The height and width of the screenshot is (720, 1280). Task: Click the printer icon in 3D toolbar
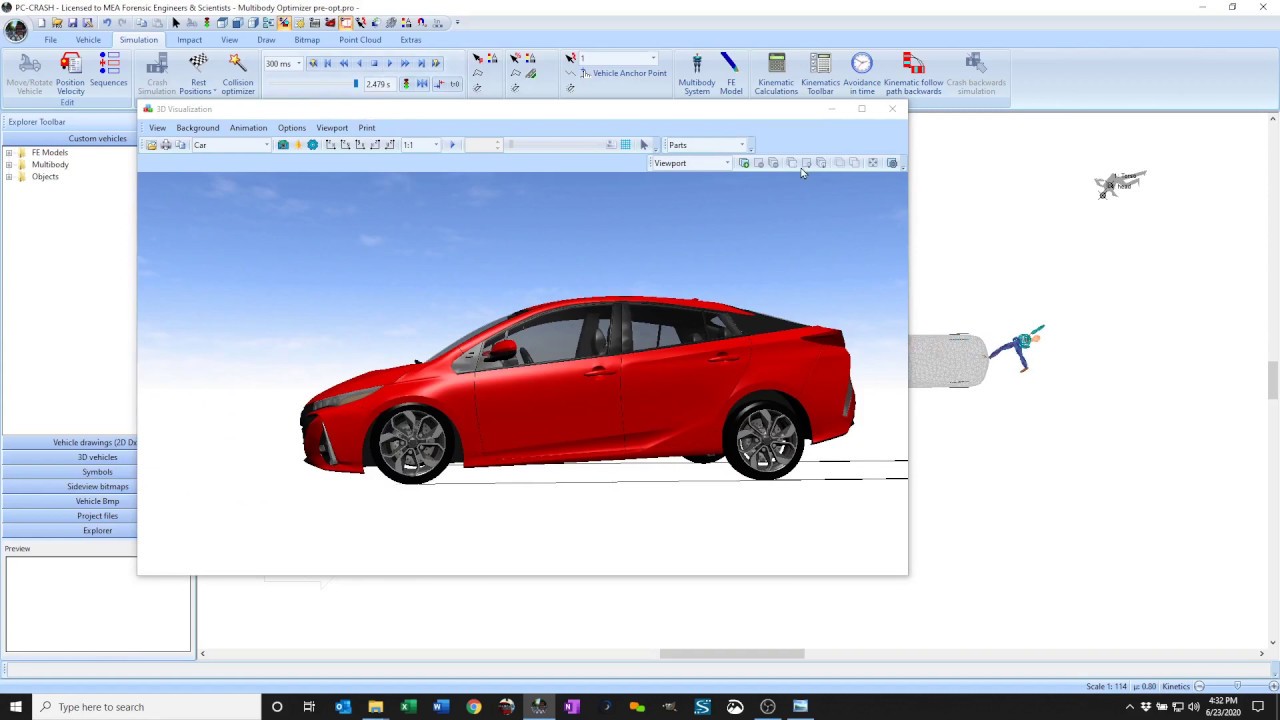166,145
